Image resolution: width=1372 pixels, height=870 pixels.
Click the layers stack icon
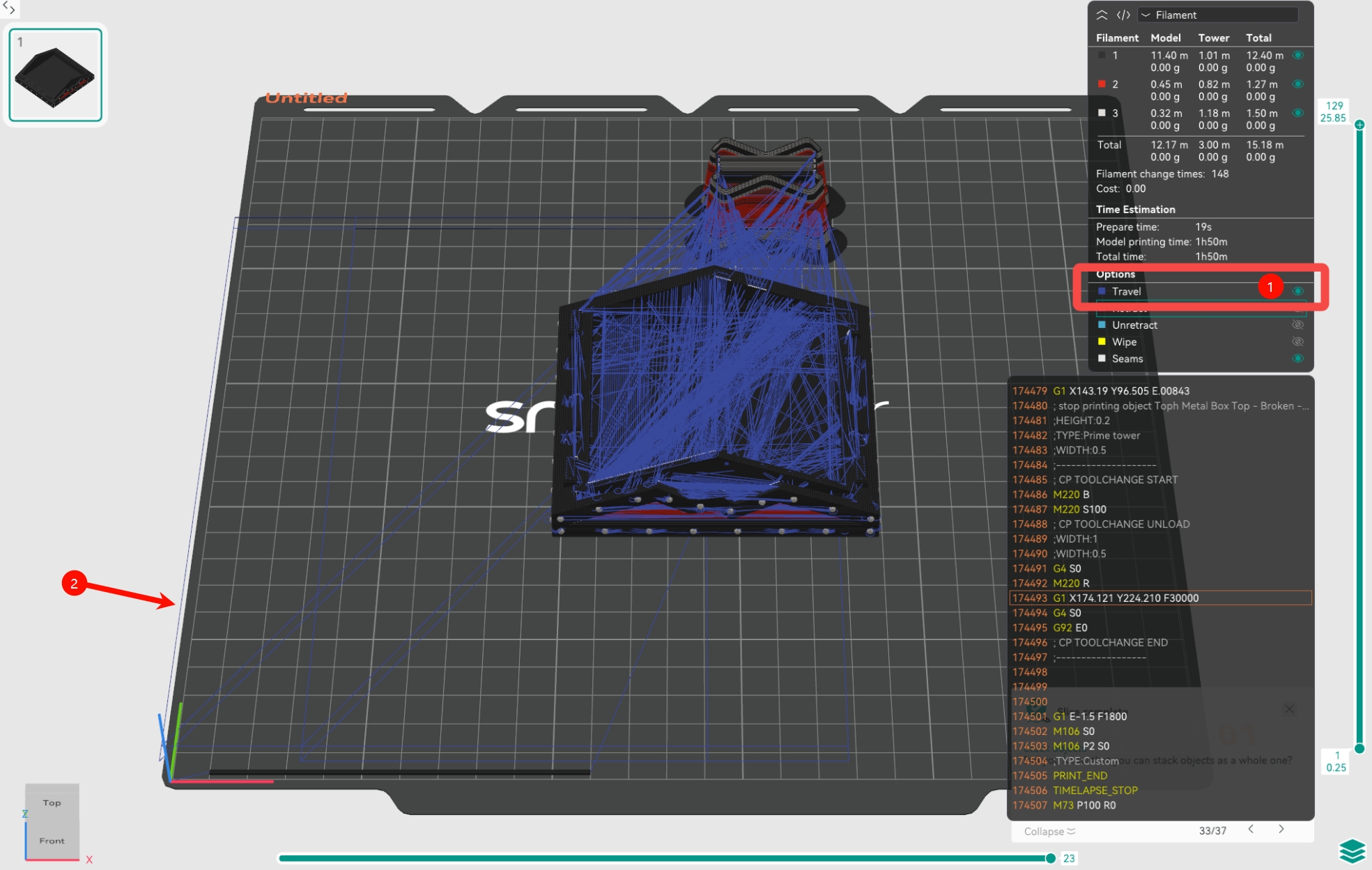pos(1352,850)
